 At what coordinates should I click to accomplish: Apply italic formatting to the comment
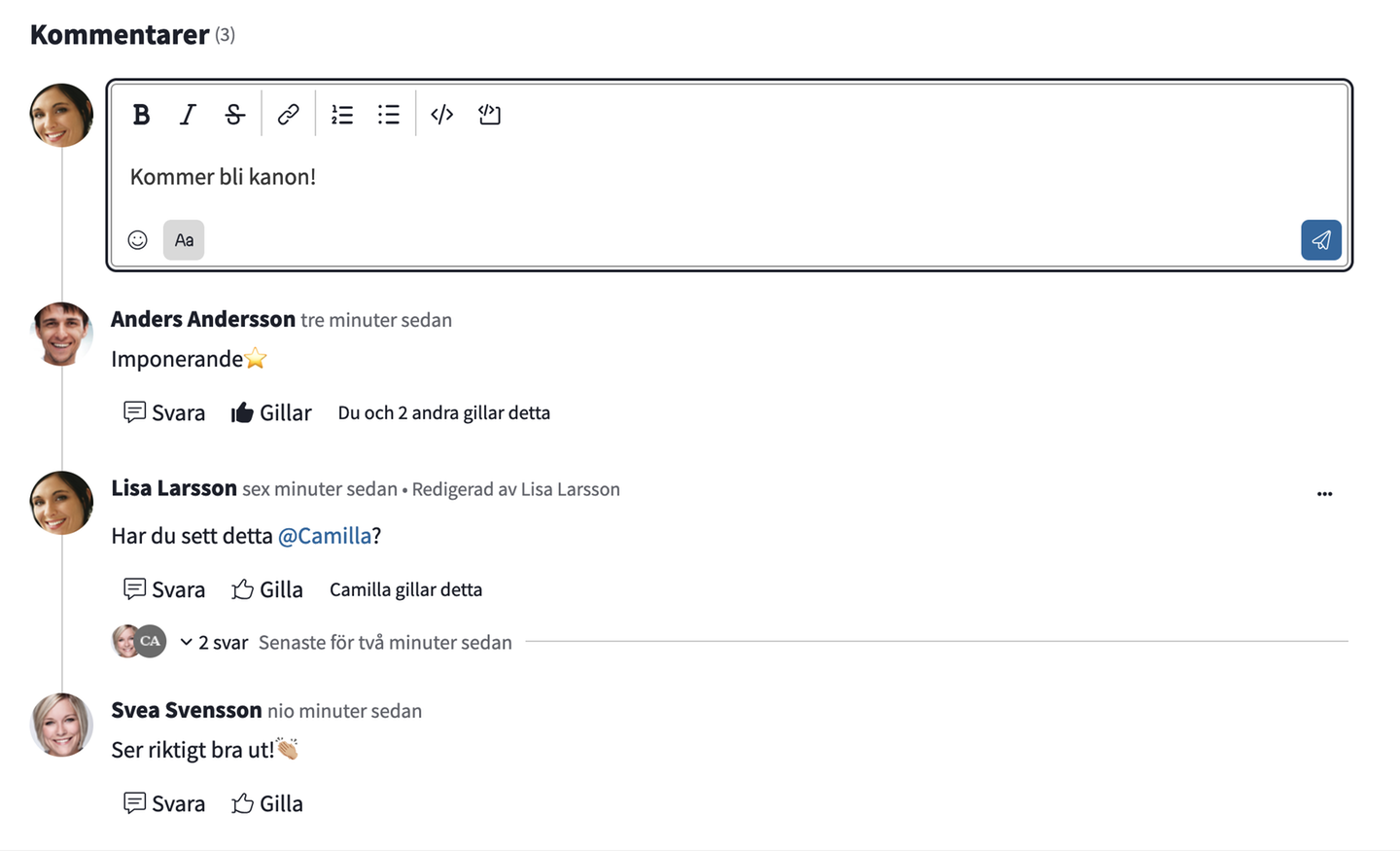(188, 115)
